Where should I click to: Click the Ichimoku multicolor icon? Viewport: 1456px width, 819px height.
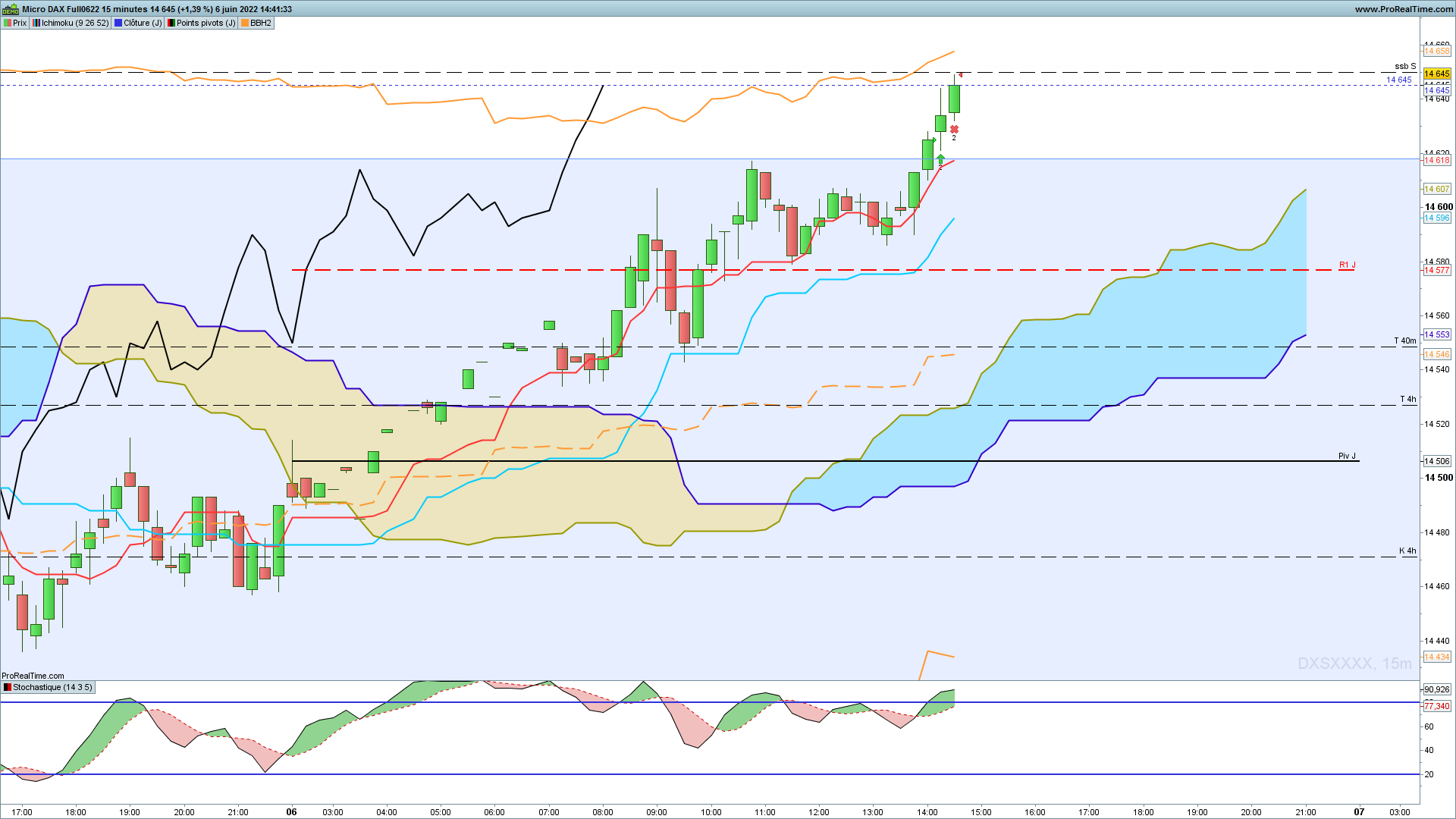pyautogui.click(x=36, y=23)
